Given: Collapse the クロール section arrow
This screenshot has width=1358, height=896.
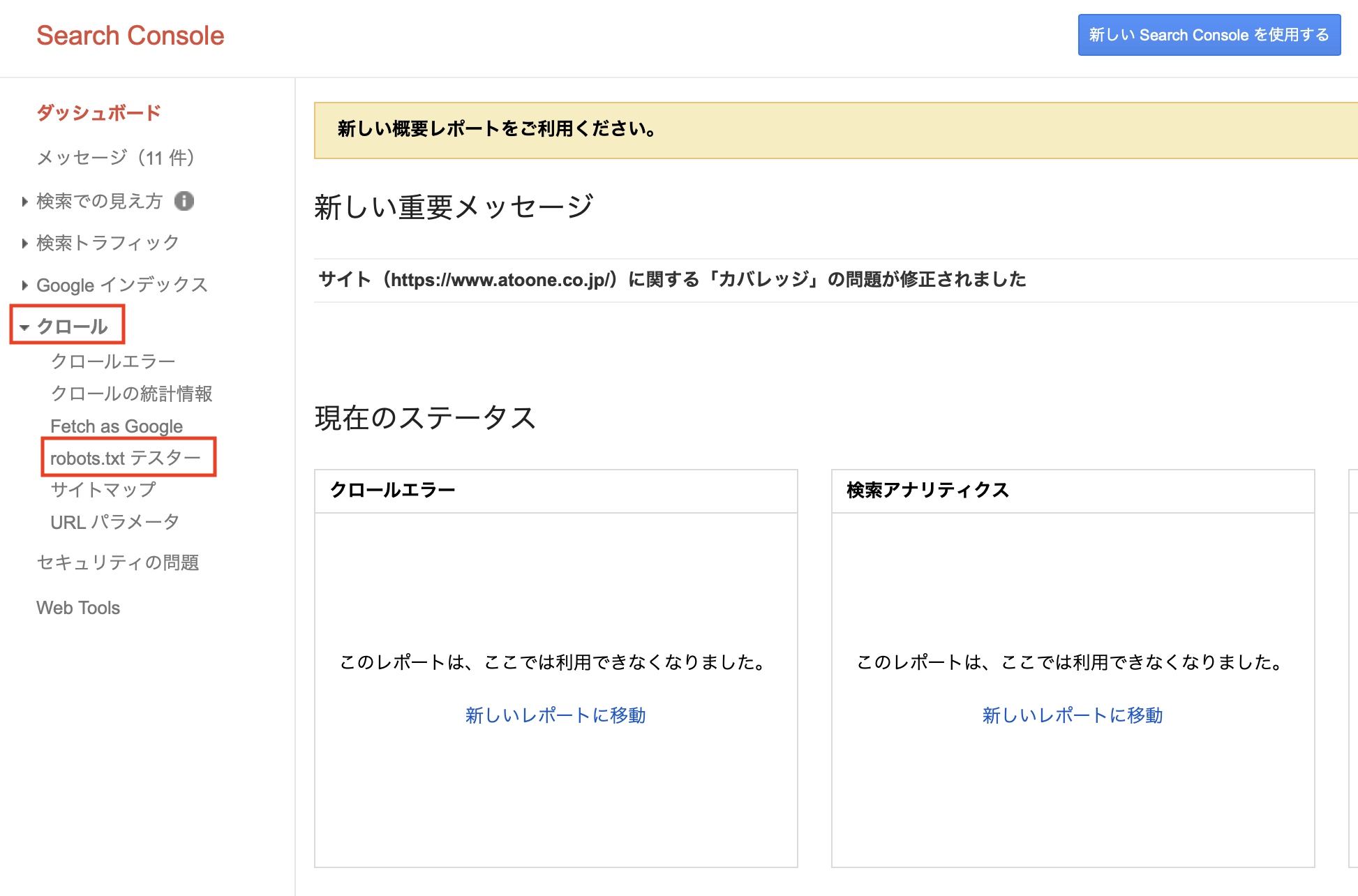Looking at the screenshot, I should click(x=24, y=327).
